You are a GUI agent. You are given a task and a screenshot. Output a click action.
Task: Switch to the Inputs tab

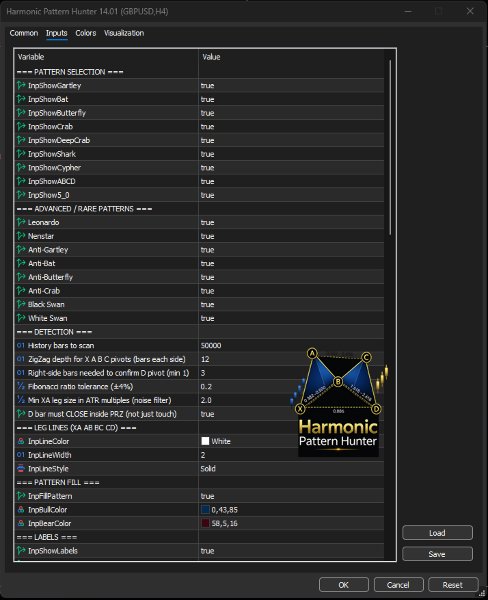(x=57, y=33)
